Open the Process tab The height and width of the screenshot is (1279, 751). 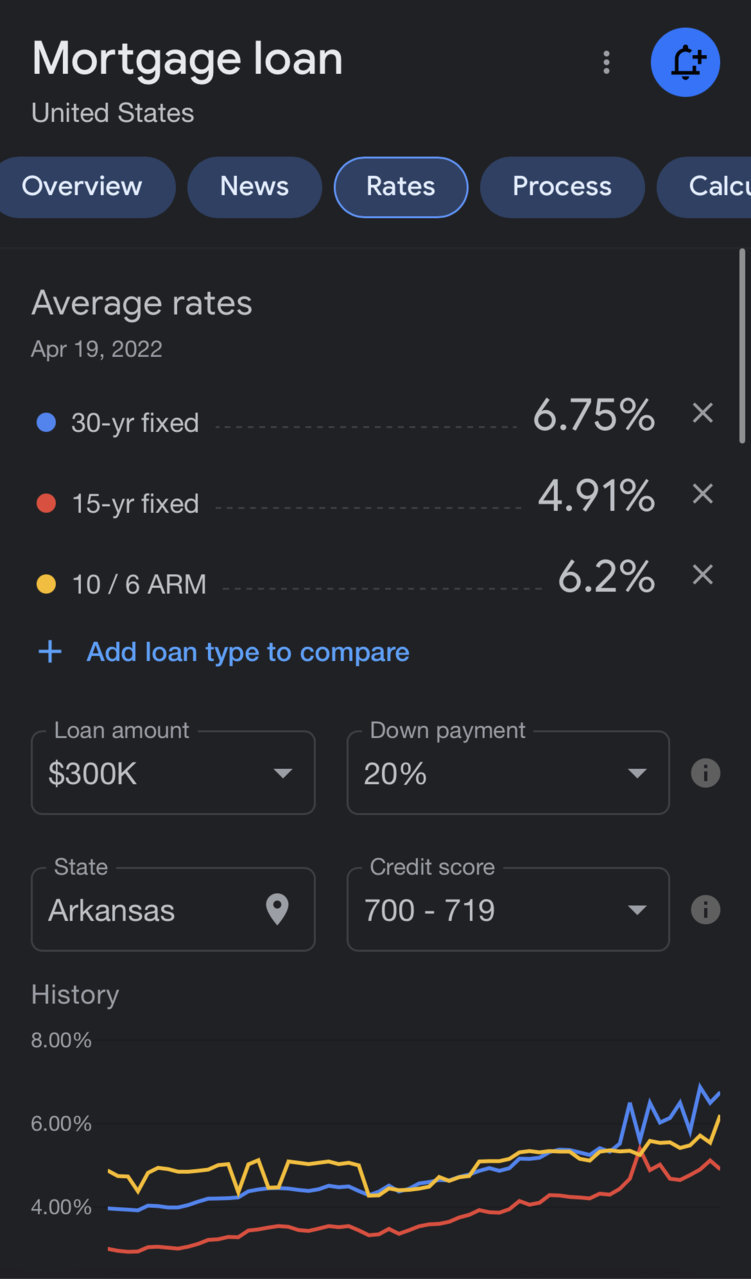coord(562,187)
